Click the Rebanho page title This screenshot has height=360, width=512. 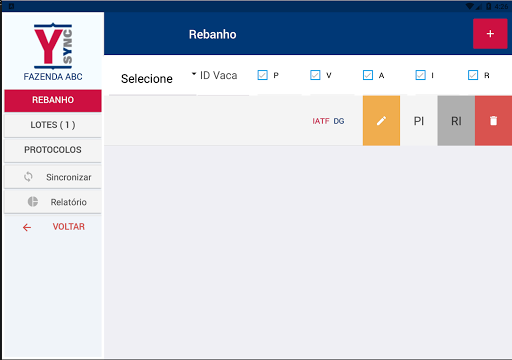click(x=213, y=34)
